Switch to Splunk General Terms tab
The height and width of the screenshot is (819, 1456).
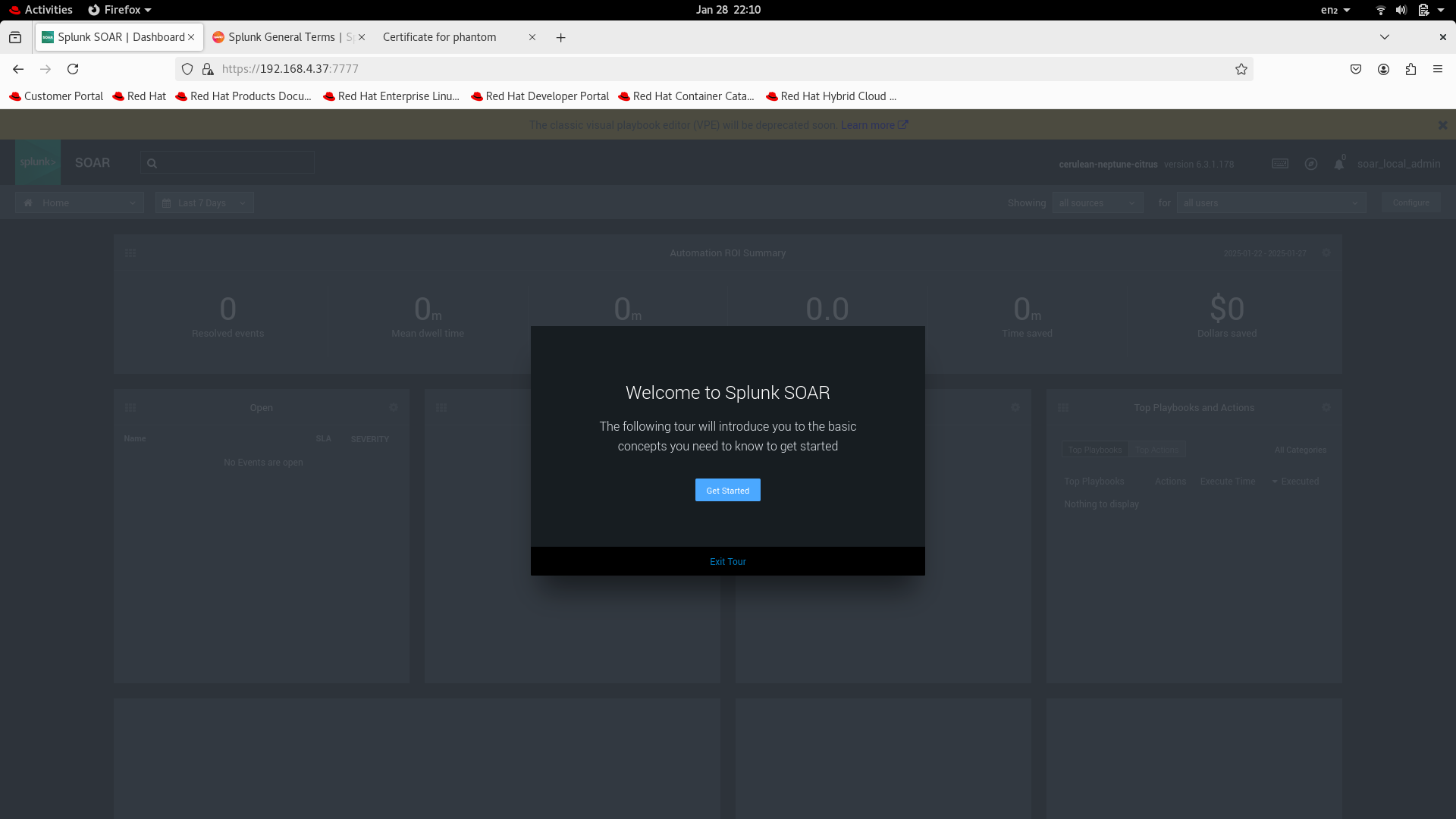pos(282,37)
